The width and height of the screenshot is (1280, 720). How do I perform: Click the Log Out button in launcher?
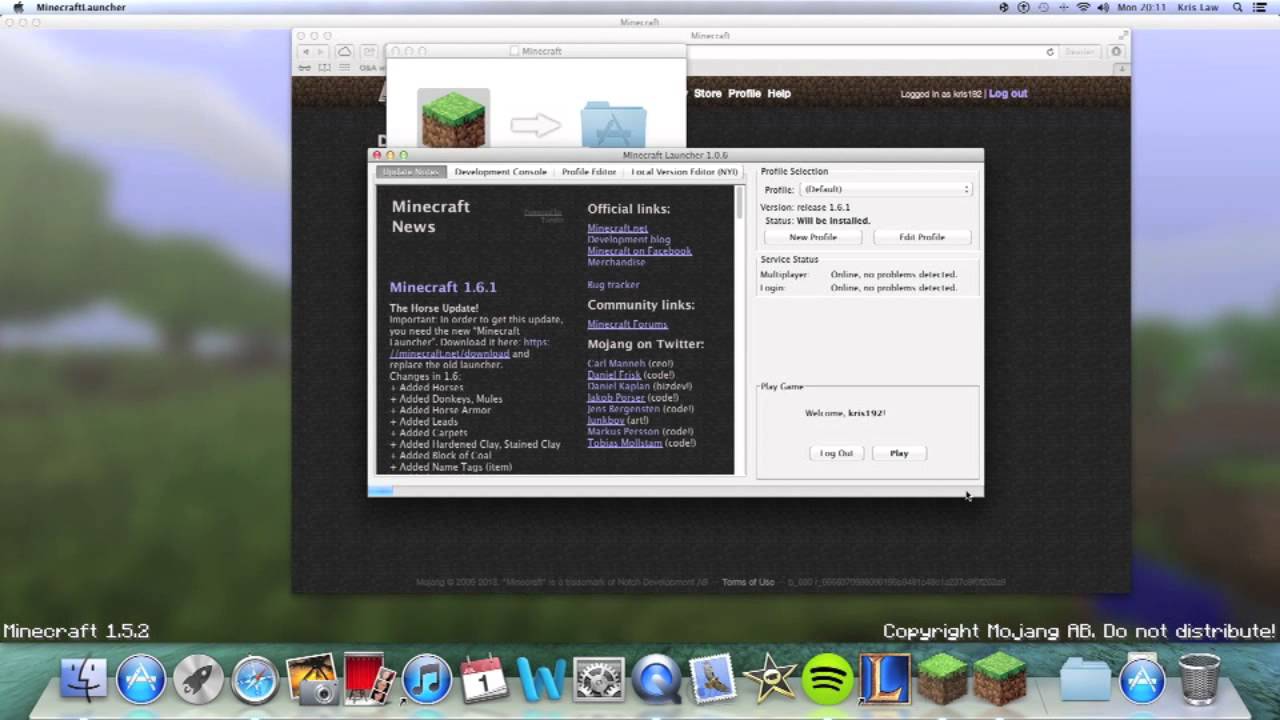click(836, 453)
